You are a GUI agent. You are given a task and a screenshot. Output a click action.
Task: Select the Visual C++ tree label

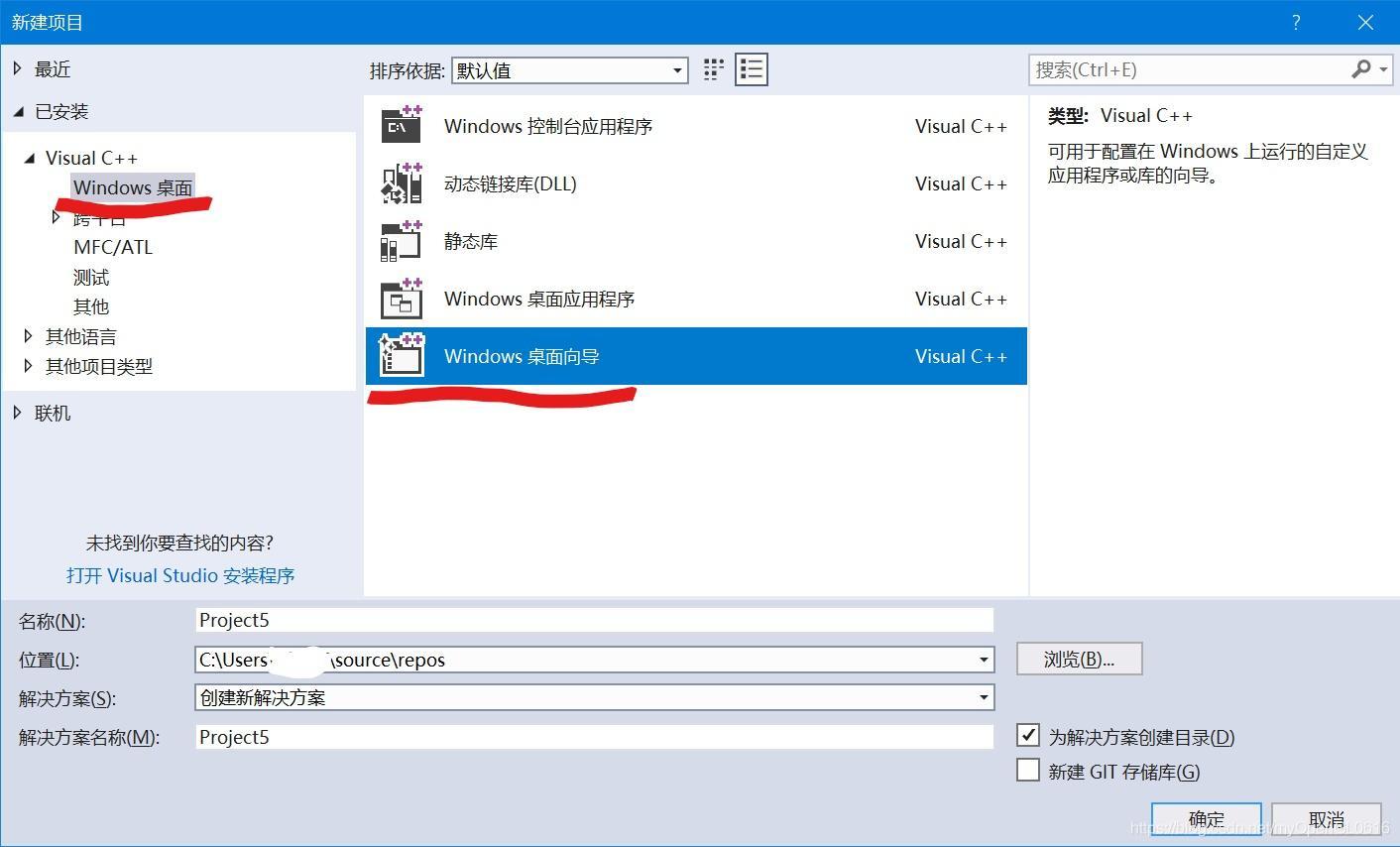(91, 158)
